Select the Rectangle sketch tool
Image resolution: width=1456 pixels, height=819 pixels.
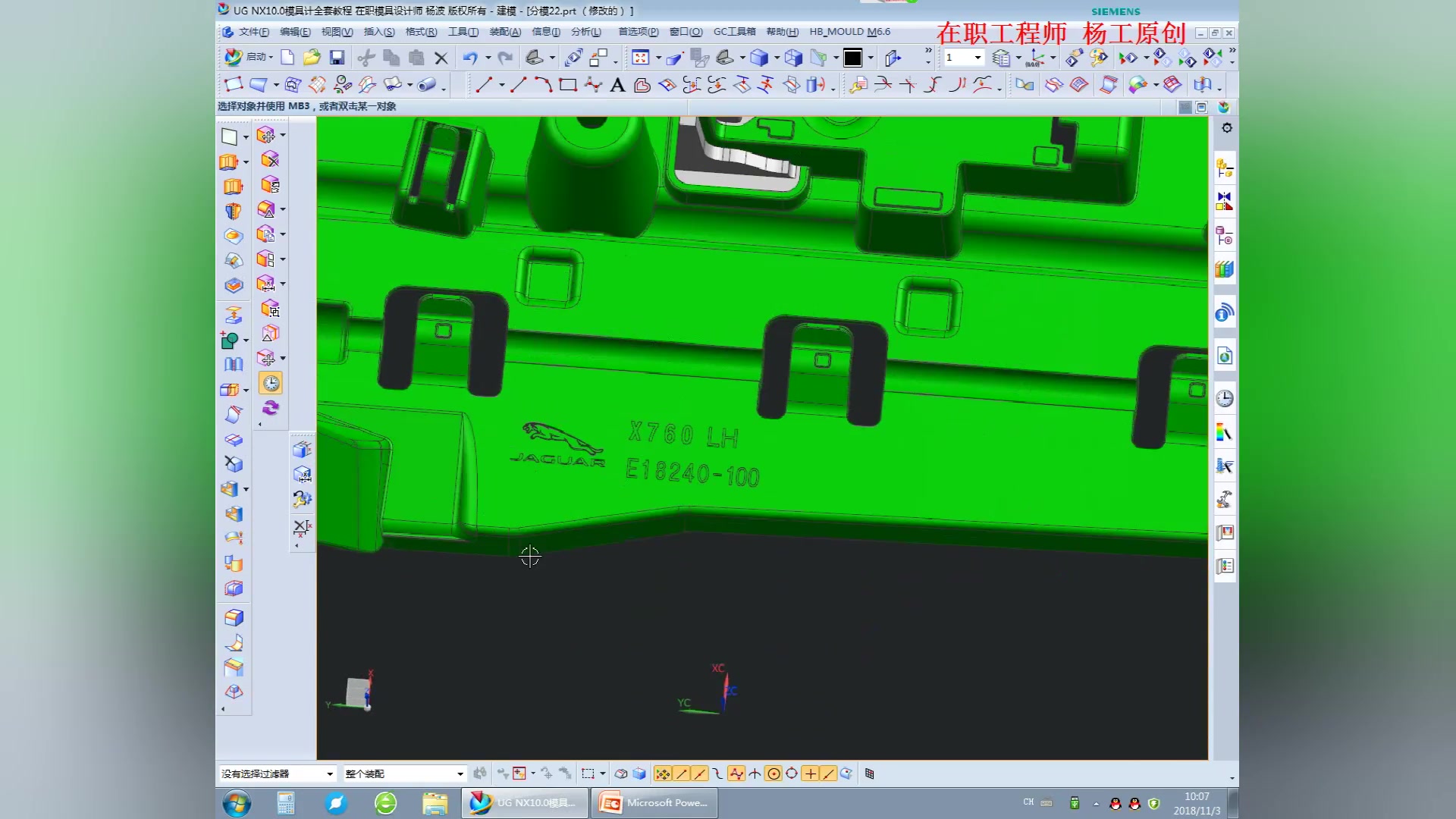568,85
